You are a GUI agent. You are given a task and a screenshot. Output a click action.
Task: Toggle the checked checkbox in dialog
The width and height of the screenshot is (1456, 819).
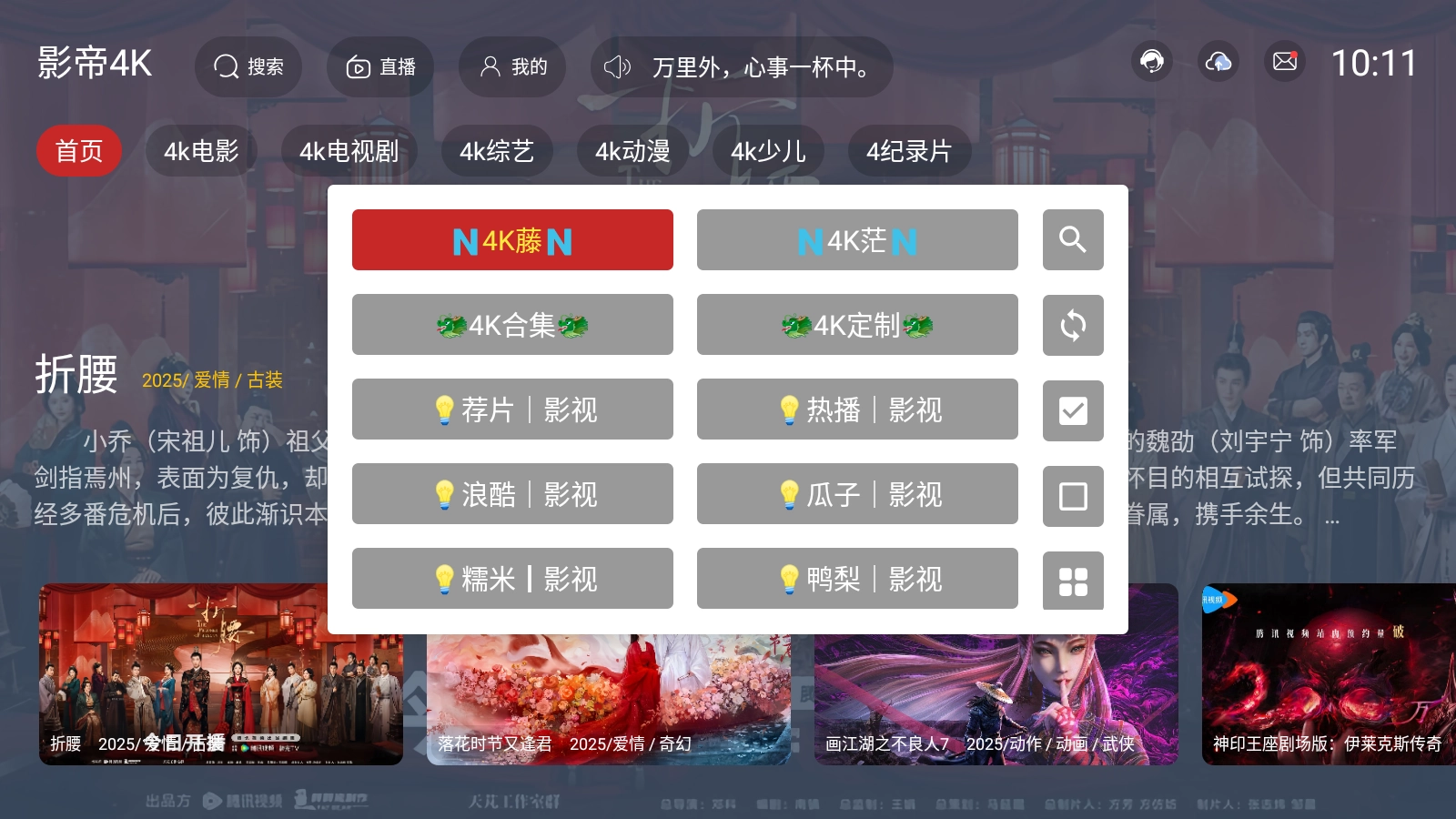tap(1073, 410)
